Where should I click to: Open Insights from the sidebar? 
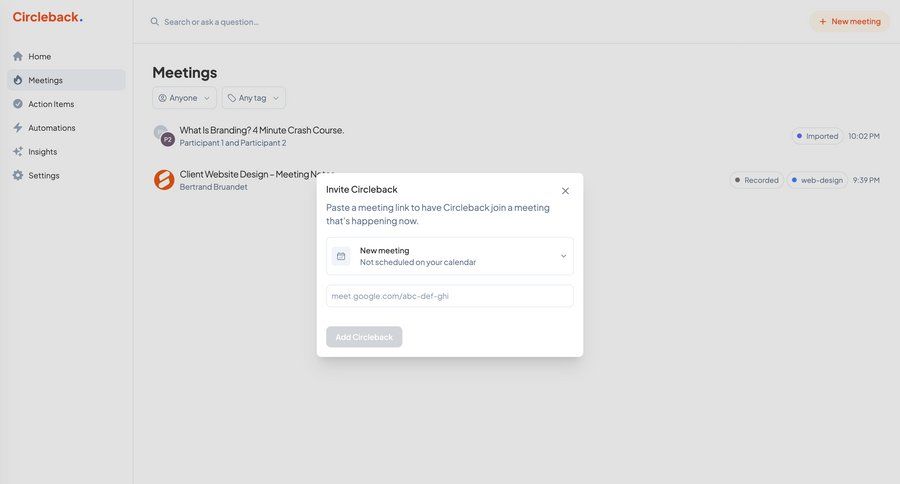pos(42,152)
